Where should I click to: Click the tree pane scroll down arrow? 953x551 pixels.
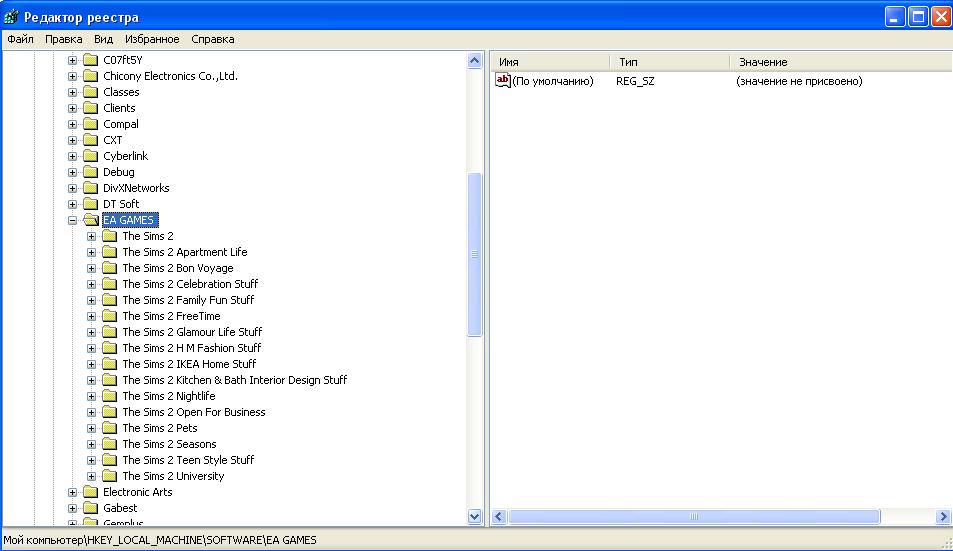475,516
